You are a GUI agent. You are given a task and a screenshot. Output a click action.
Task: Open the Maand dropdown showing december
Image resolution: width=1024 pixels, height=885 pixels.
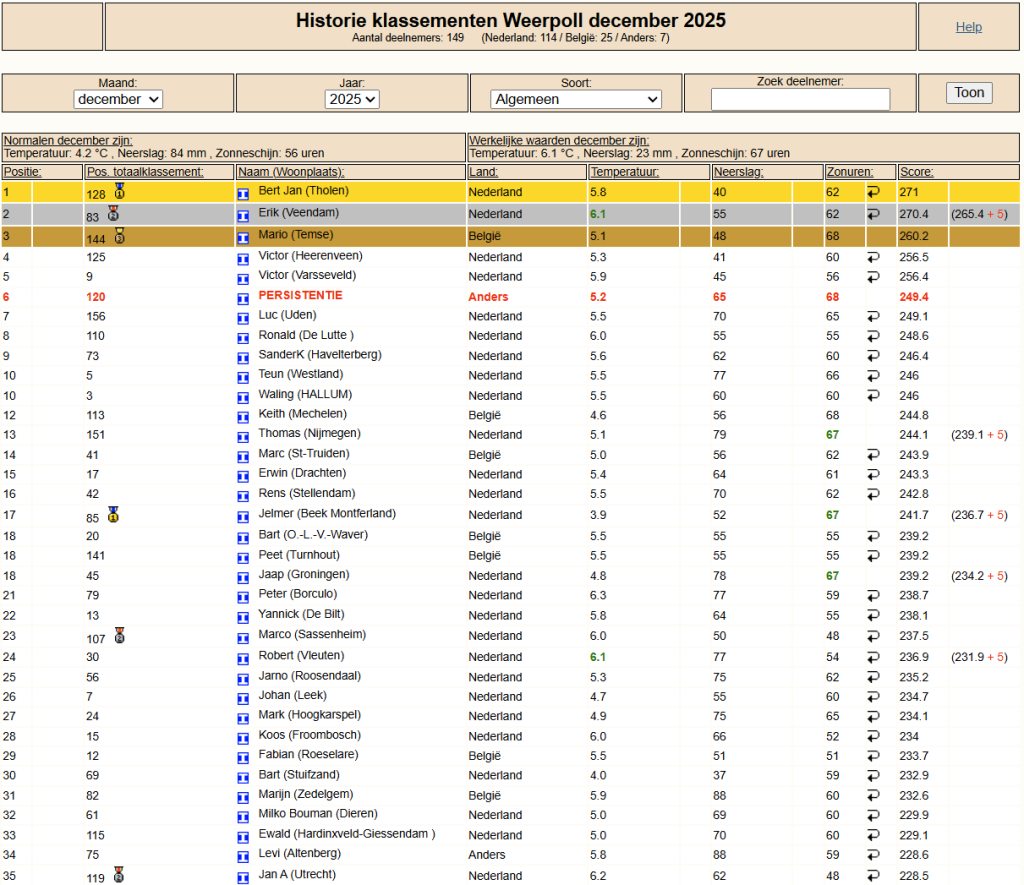(x=118, y=99)
